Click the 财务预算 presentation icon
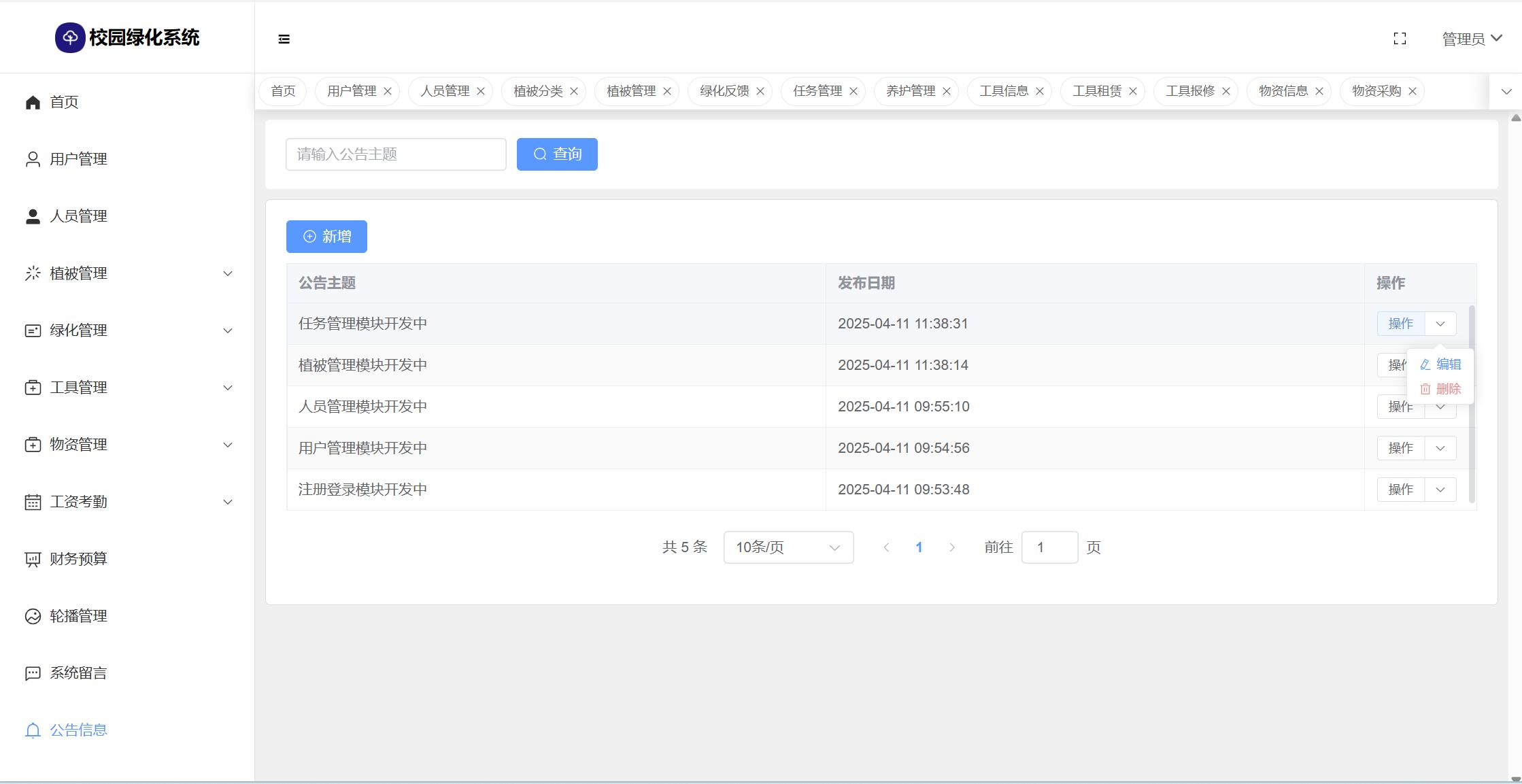 coord(33,559)
